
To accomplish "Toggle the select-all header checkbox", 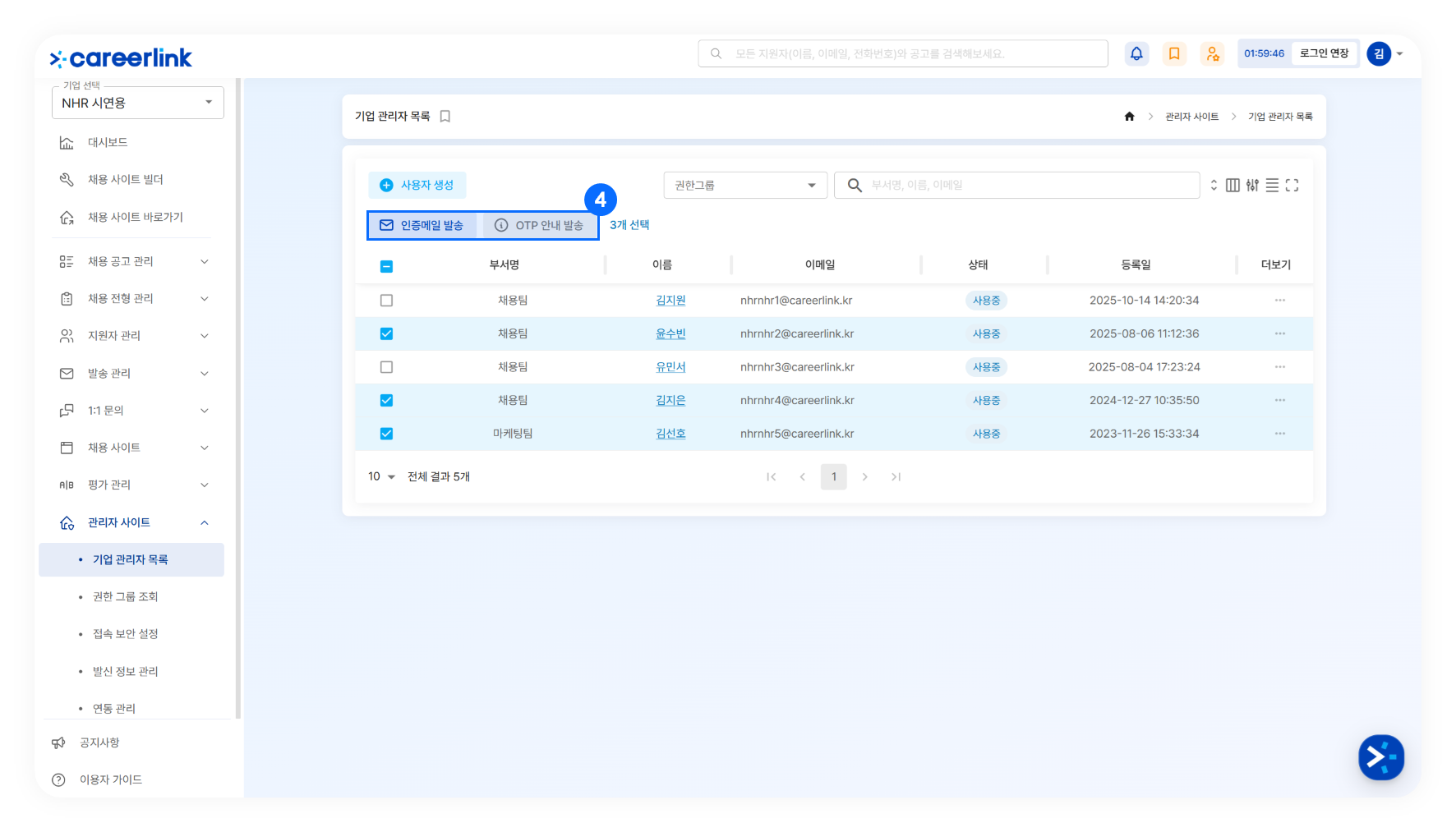I will click(x=386, y=266).
